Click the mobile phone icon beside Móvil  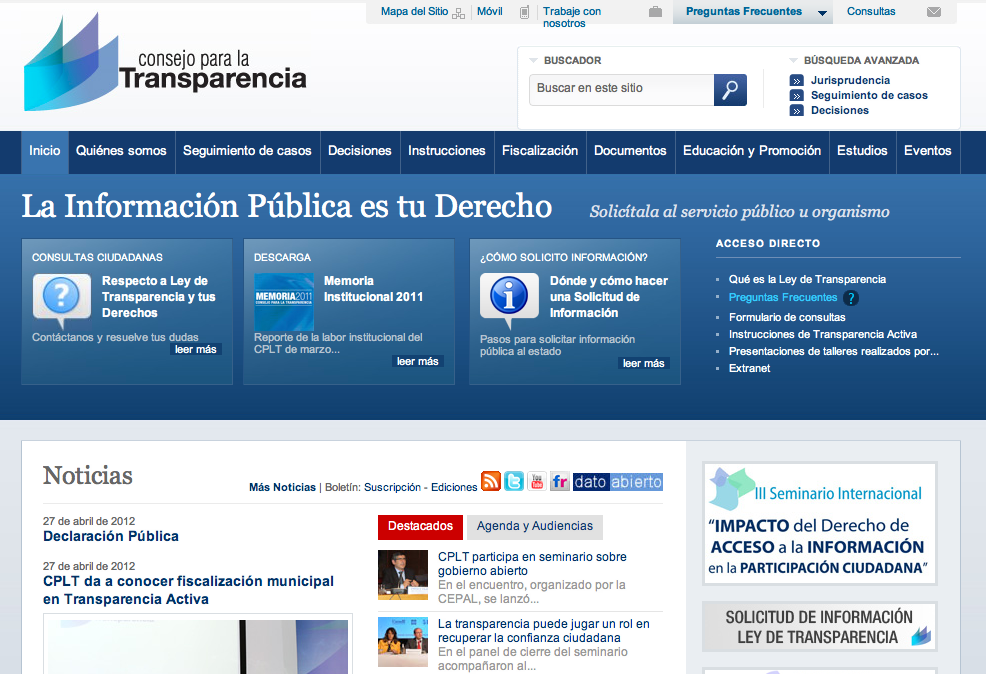click(x=525, y=12)
